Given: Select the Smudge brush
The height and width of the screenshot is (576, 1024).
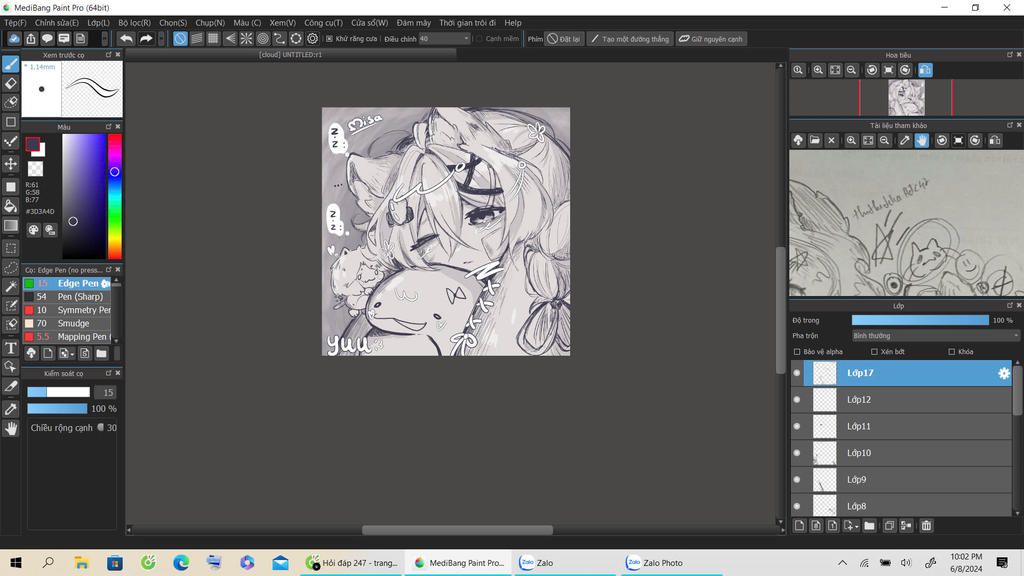Looking at the screenshot, I should [67, 323].
